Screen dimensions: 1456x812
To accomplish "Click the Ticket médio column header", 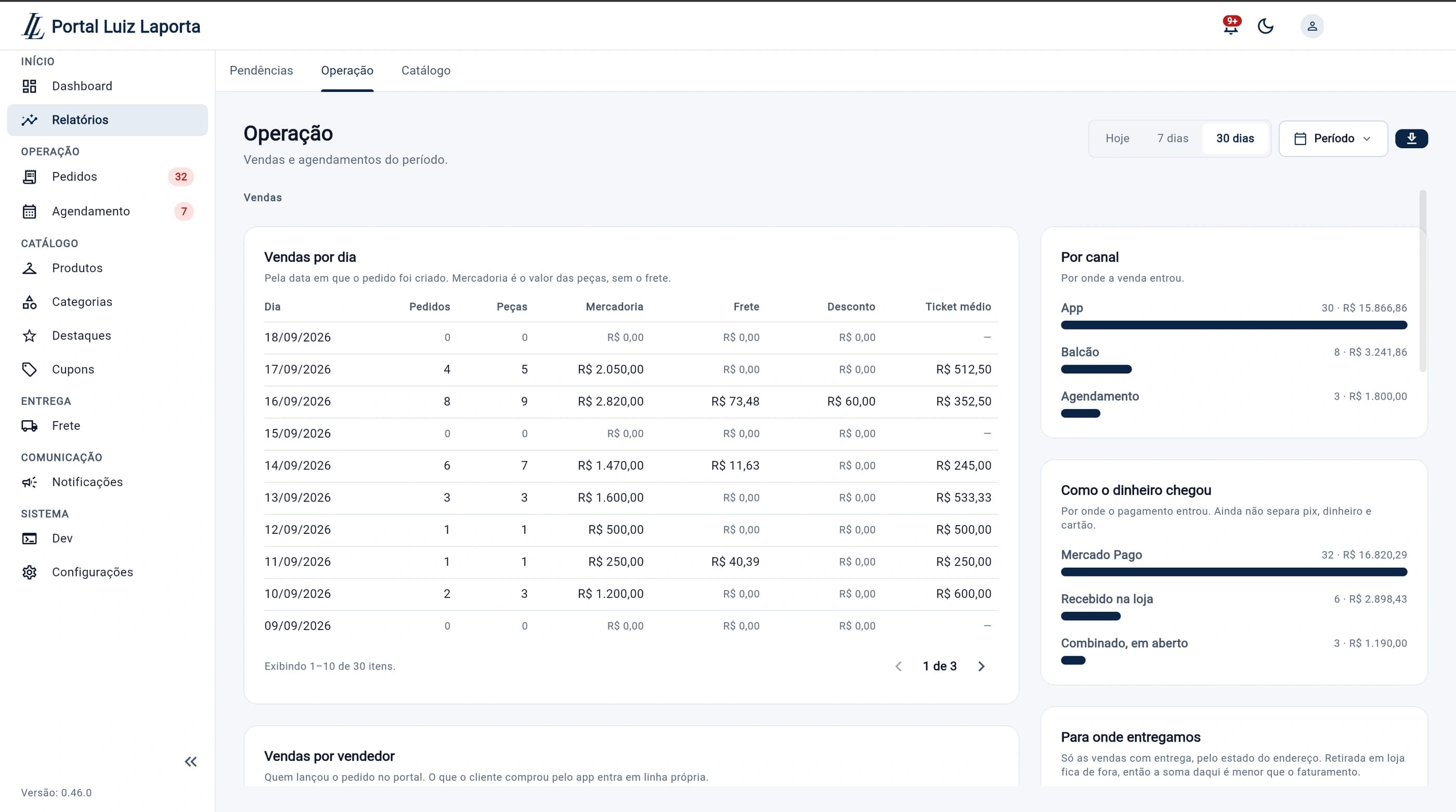I will coord(958,307).
